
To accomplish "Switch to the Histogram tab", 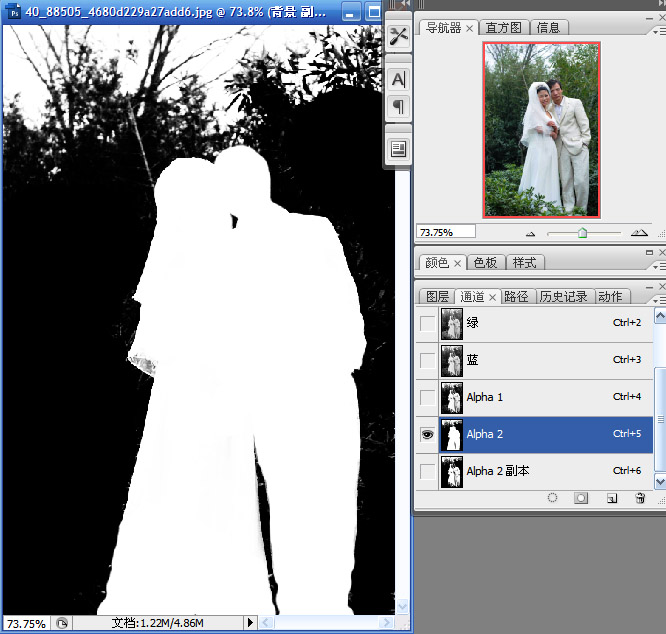I will tap(503, 28).
